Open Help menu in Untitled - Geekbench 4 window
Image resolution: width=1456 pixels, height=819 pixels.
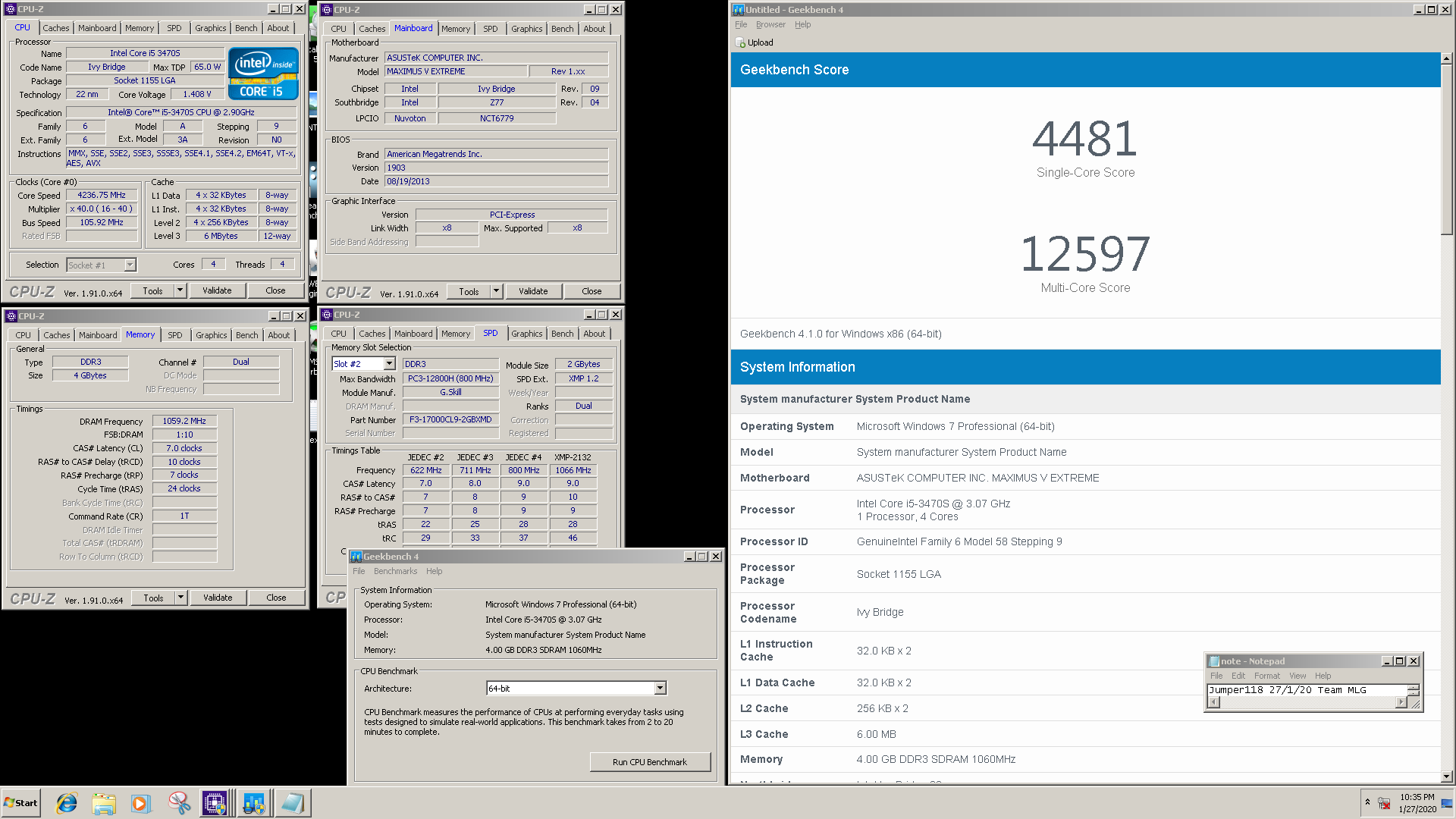point(803,25)
